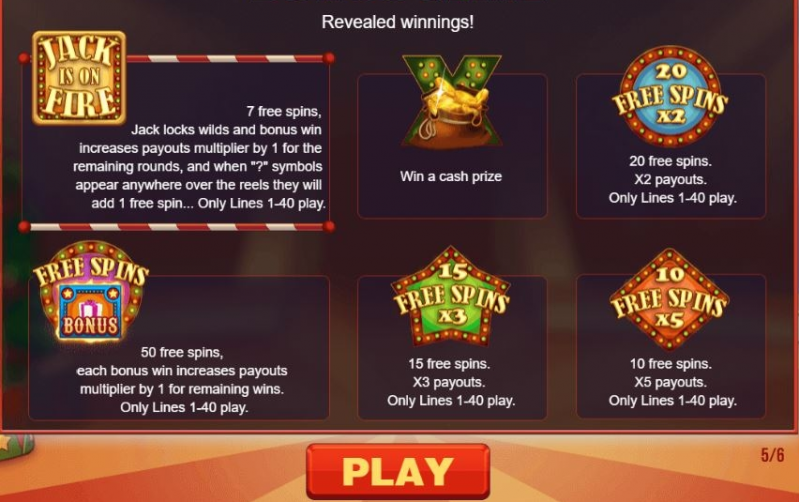Select '15 free spins. X3 payouts' text
The image size is (799, 502).
click(449, 373)
